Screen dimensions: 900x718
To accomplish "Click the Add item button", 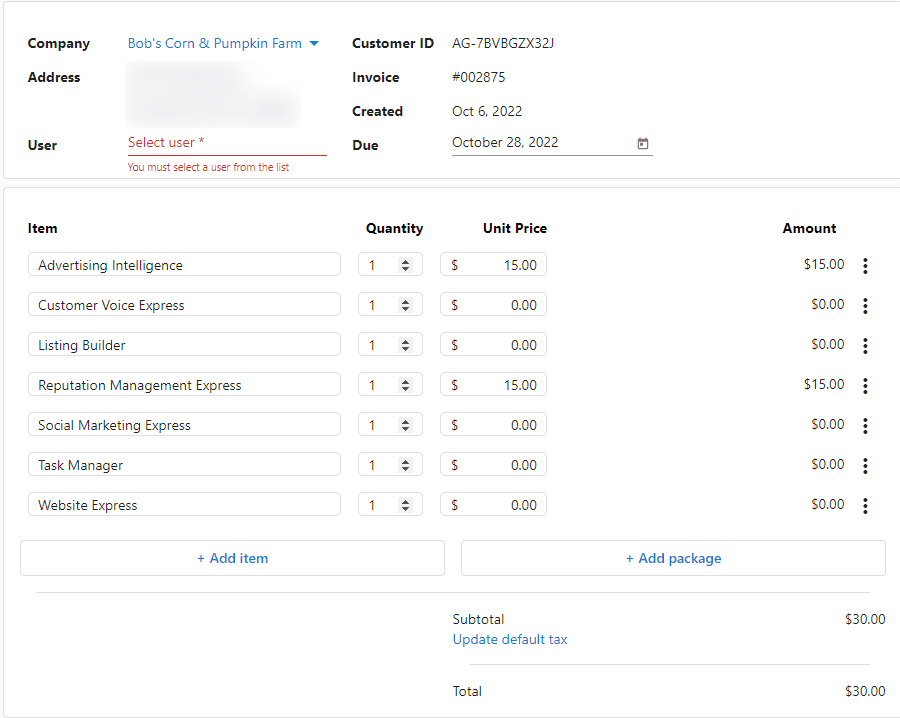I will (x=232, y=558).
